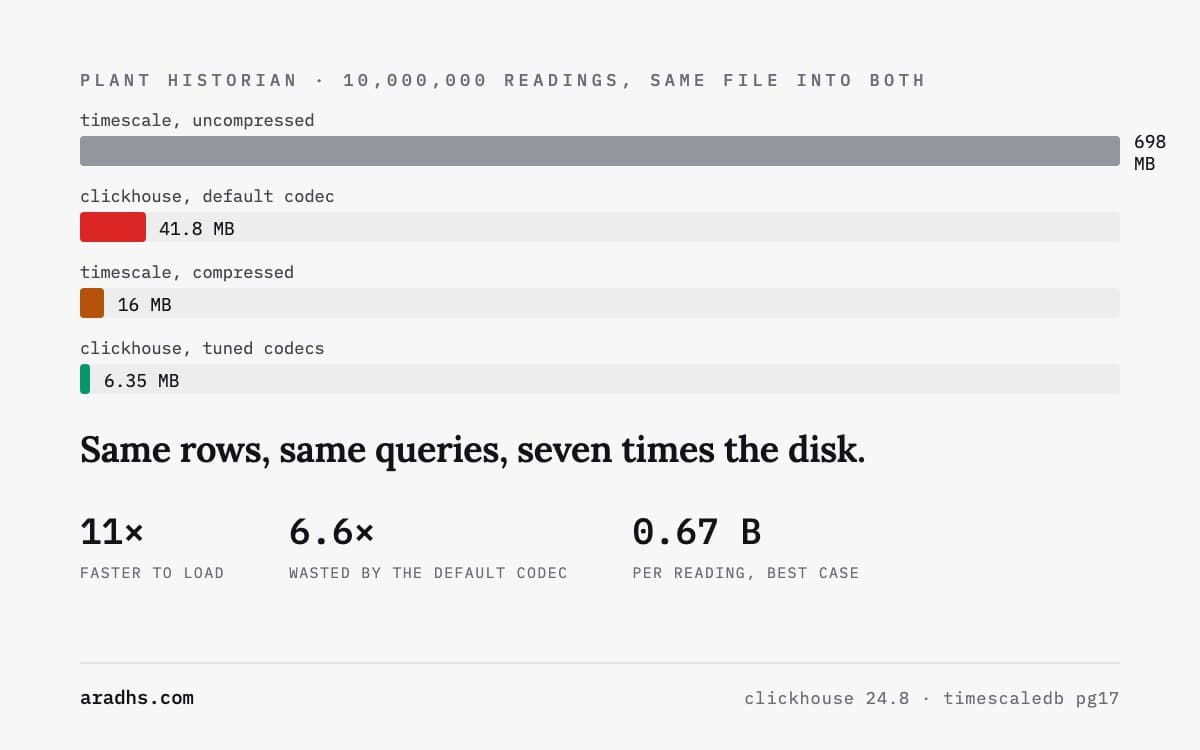Click the 'Faster to load' caption
This screenshot has width=1200, height=750.
[152, 573]
